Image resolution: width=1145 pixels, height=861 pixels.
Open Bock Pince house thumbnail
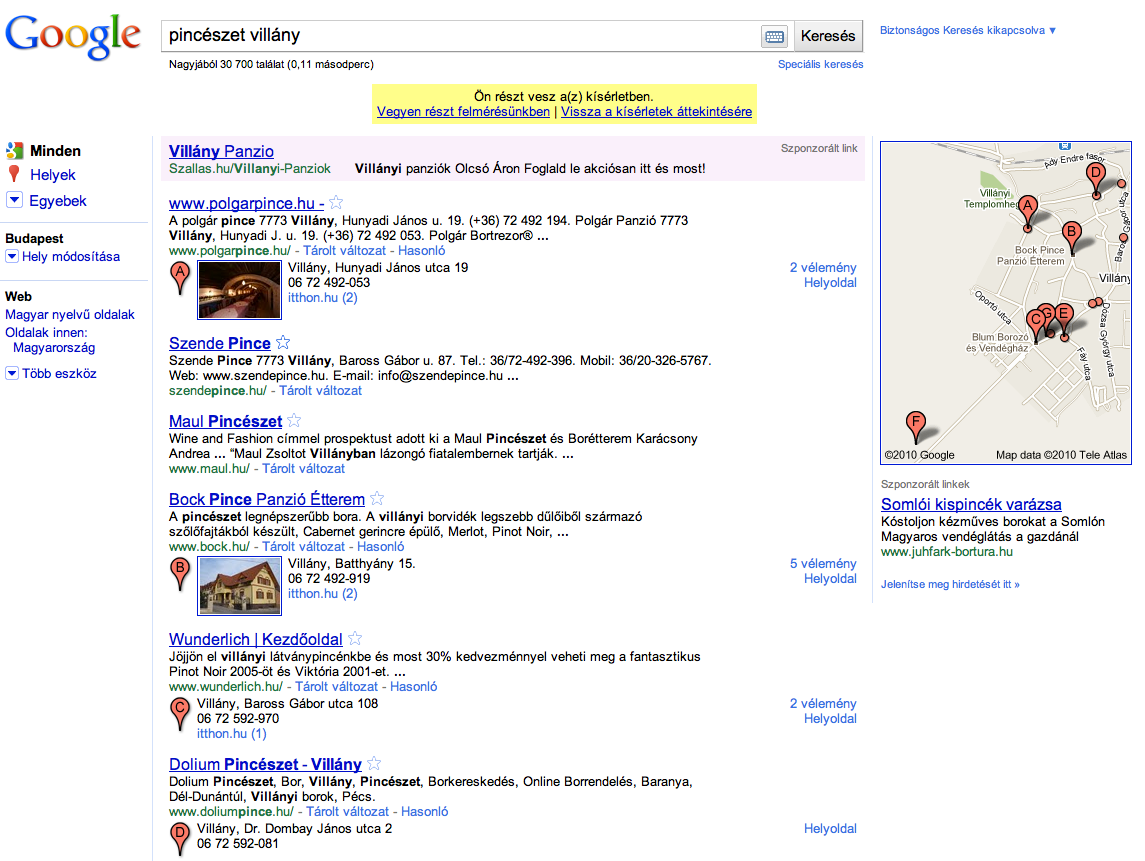240,586
